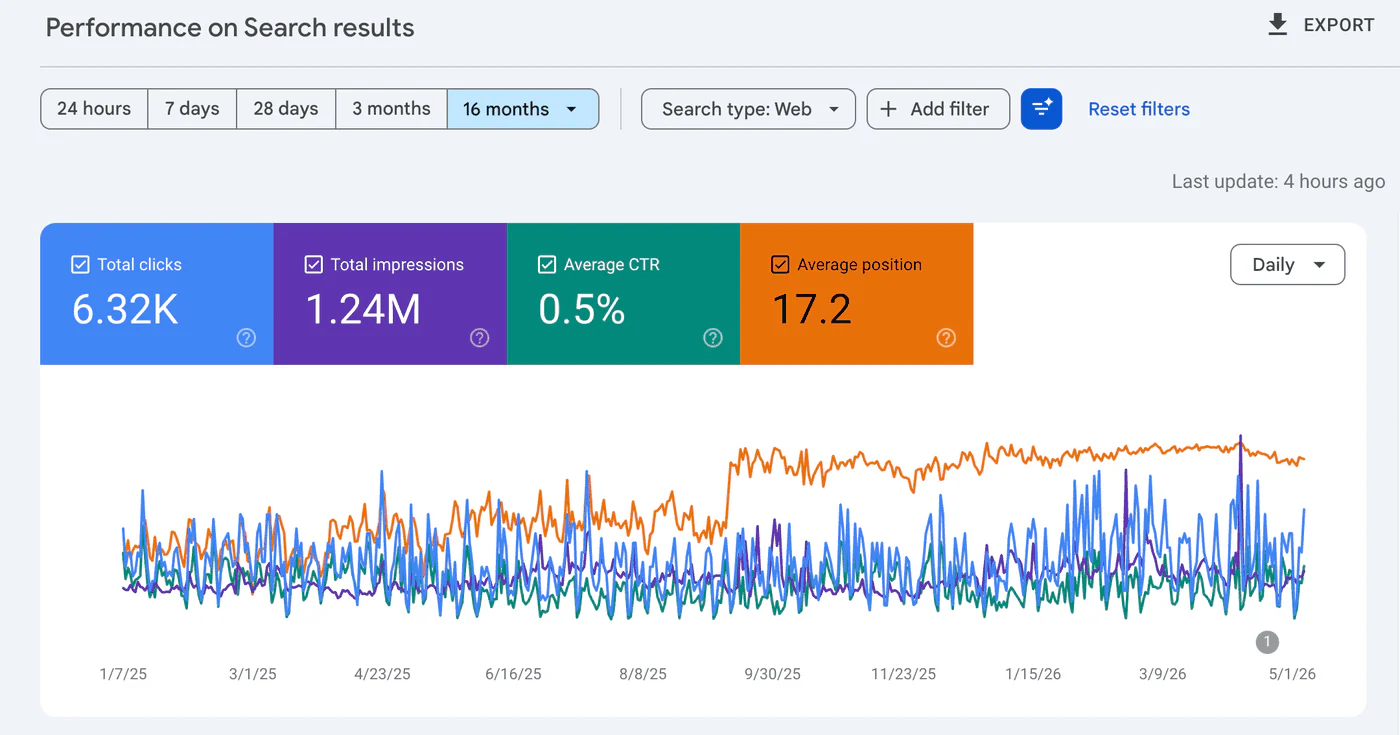Open the filter options blue icon button
Viewport: 1400px width, 735px height.
tap(1041, 109)
